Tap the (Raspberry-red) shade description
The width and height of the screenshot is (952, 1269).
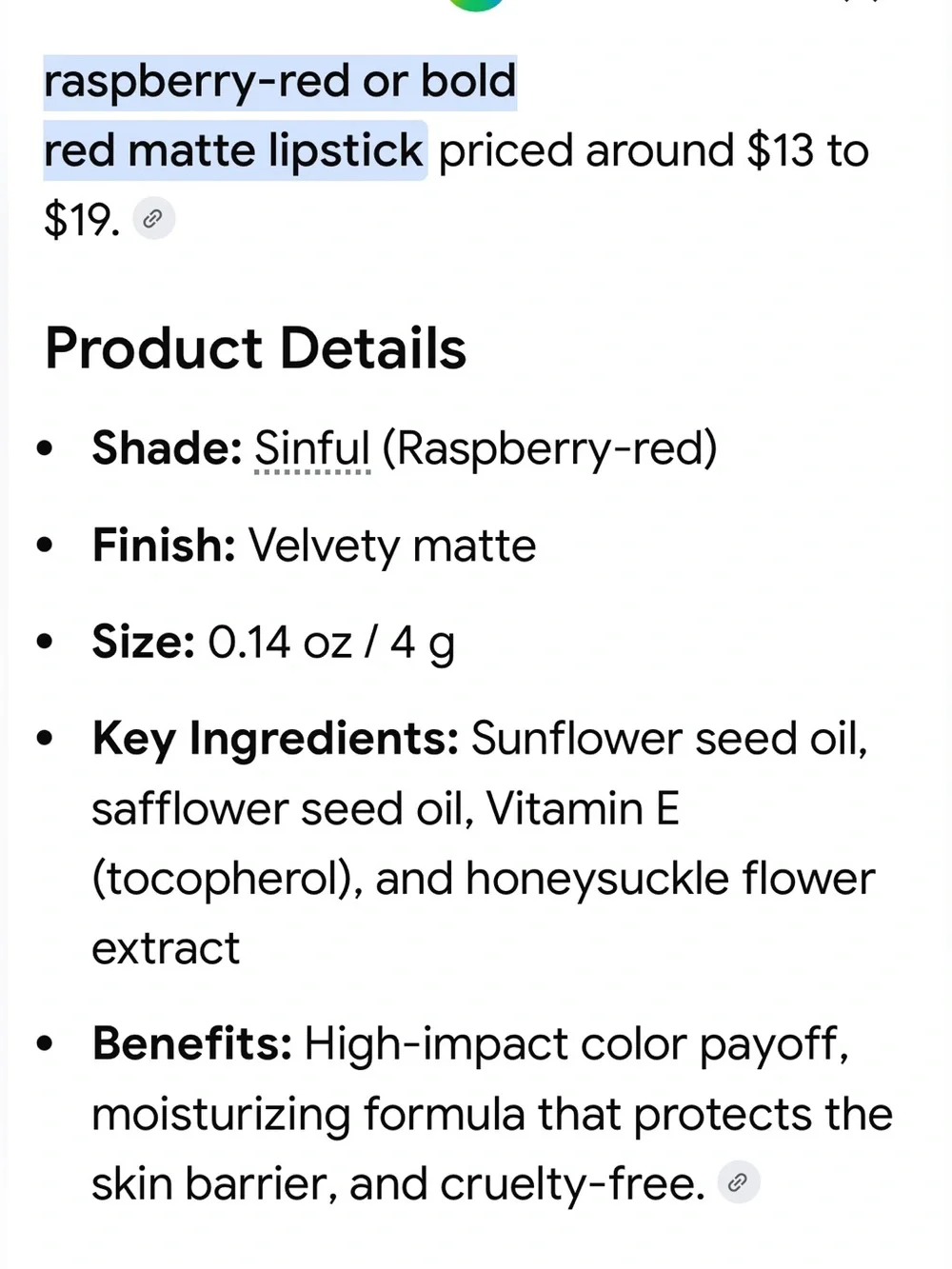pyautogui.click(x=549, y=449)
